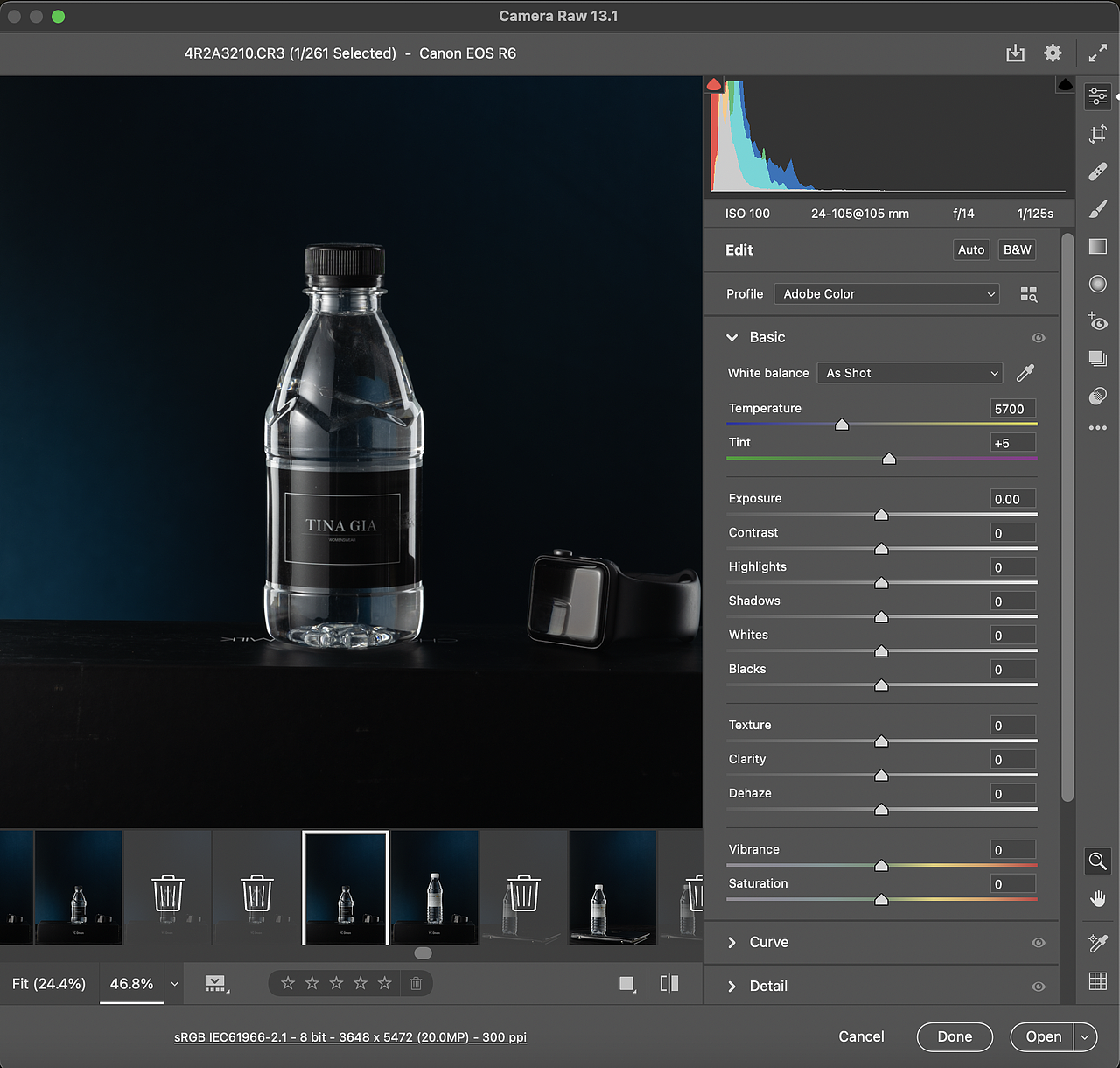This screenshot has height=1068, width=1120.
Task: Select the 46.8% zoom option
Action: [131, 984]
